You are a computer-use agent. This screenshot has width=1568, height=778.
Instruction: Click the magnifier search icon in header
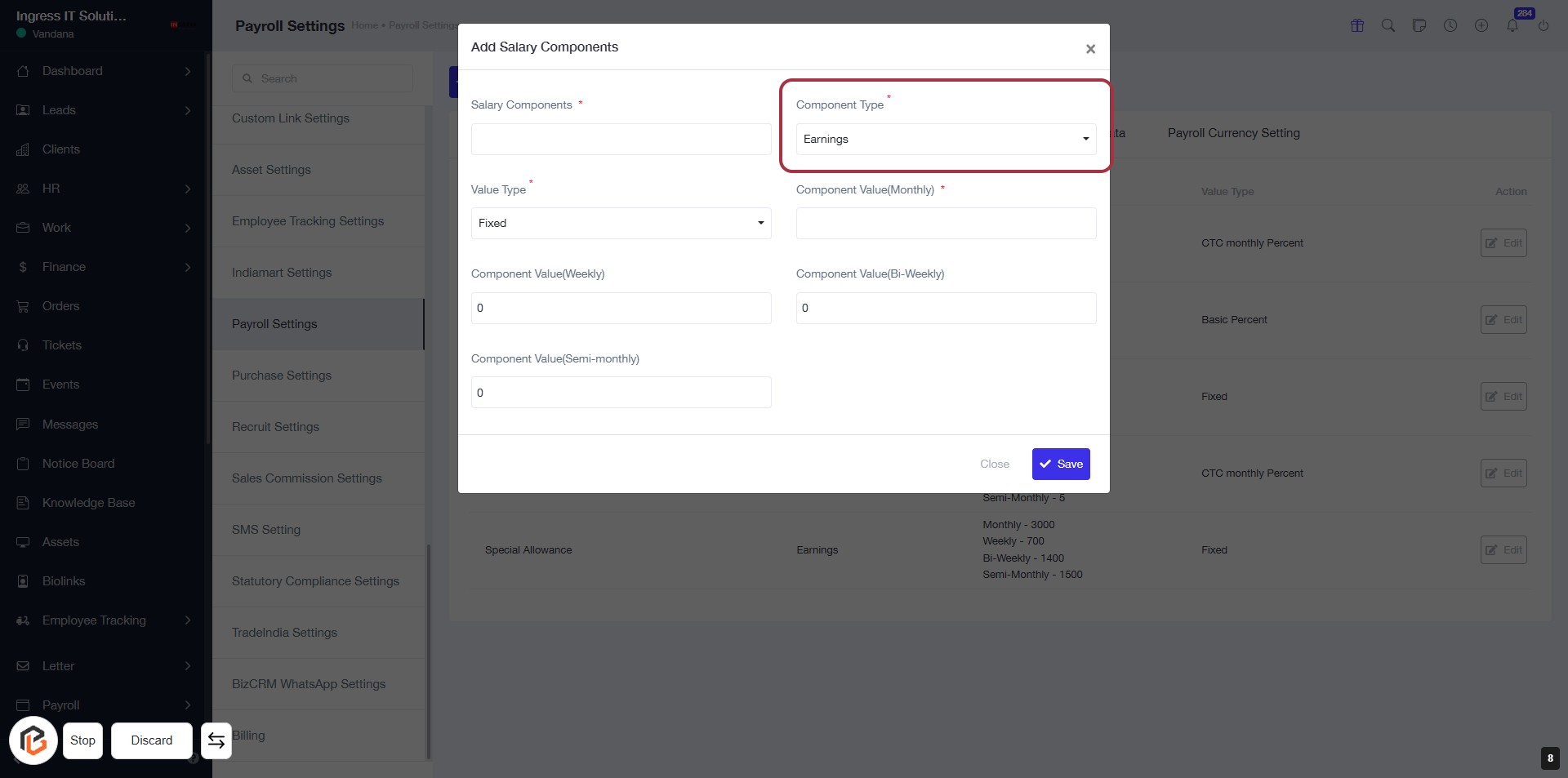tap(1388, 25)
